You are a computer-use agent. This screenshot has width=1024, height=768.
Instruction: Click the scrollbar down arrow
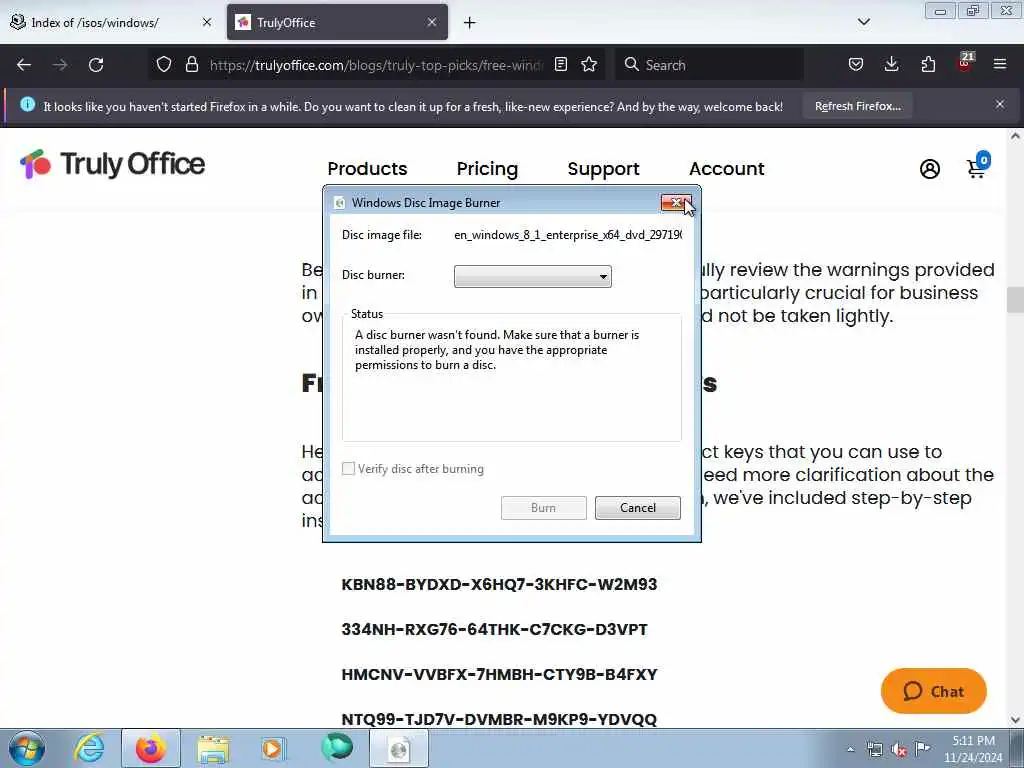tap(1015, 720)
